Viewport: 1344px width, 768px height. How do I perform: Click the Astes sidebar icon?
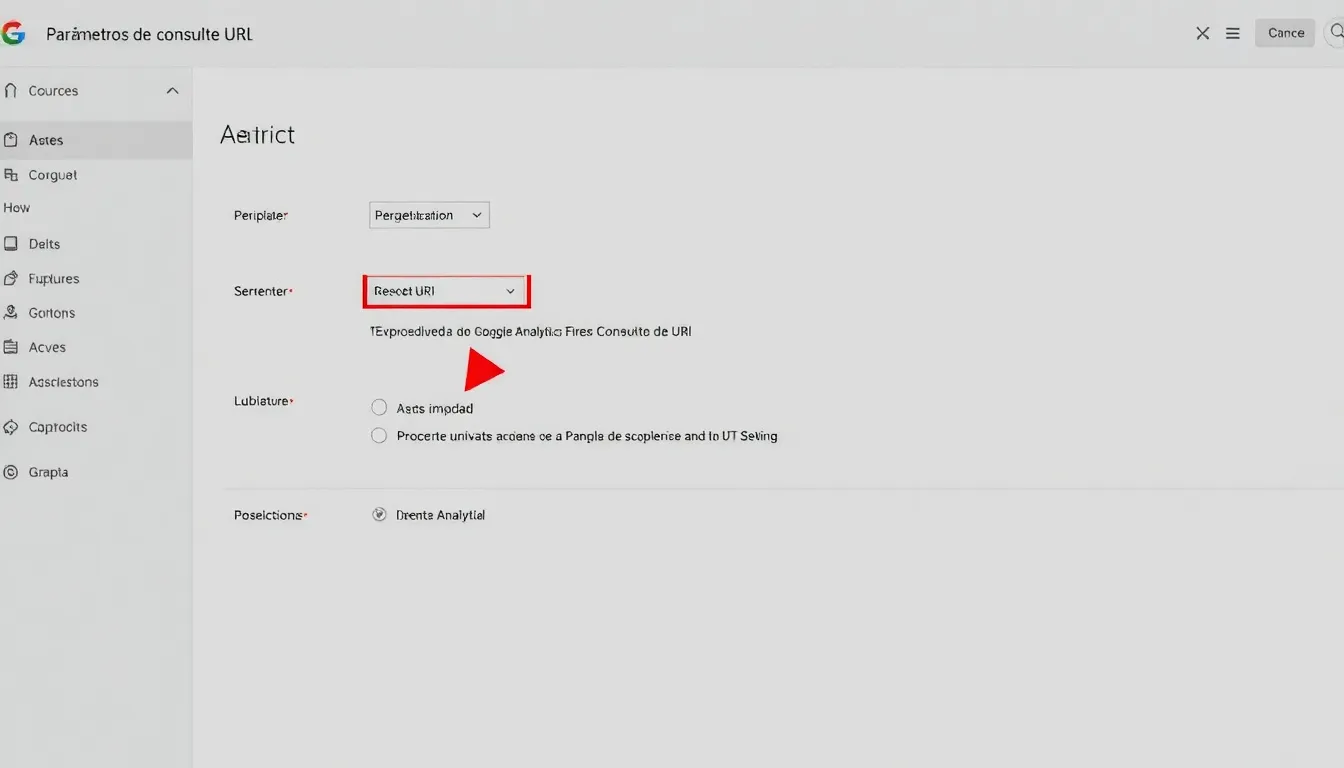[11, 140]
